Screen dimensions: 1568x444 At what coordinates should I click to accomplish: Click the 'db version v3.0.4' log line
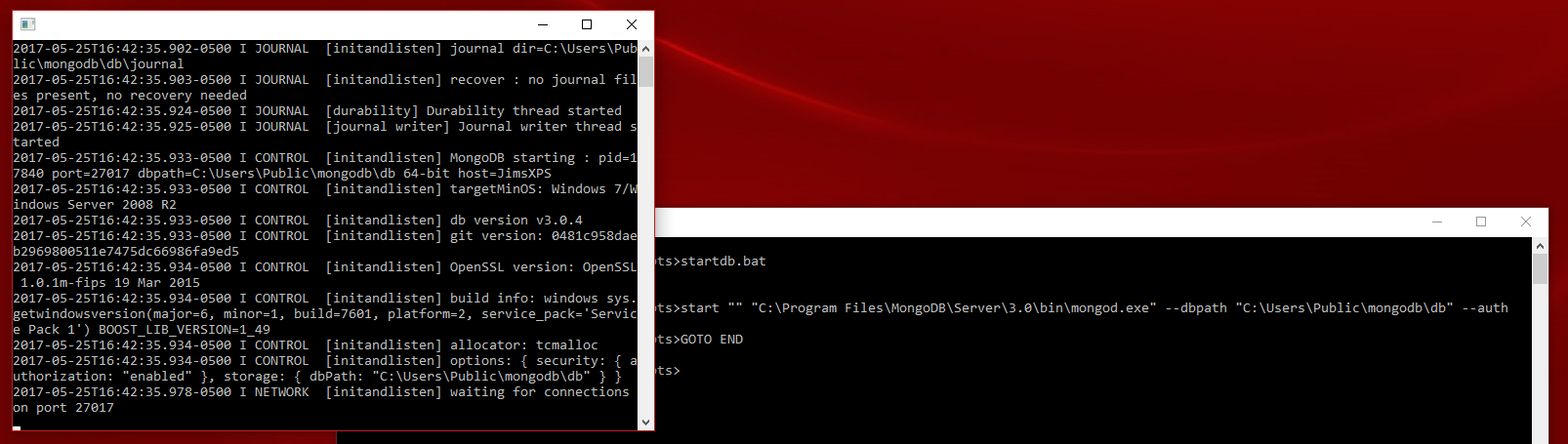[x=516, y=221]
